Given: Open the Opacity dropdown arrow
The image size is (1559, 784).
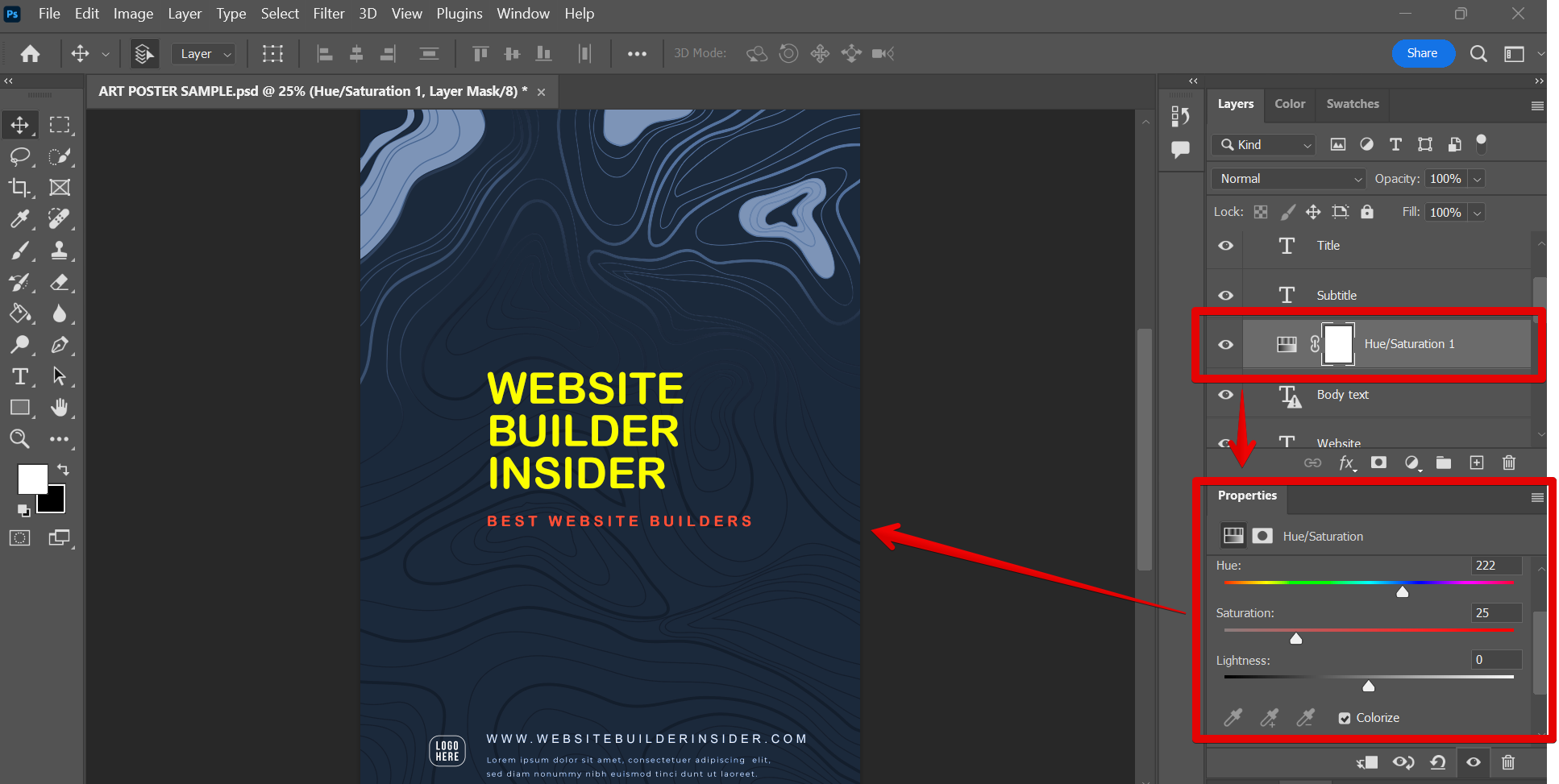Looking at the screenshot, I should (1477, 178).
